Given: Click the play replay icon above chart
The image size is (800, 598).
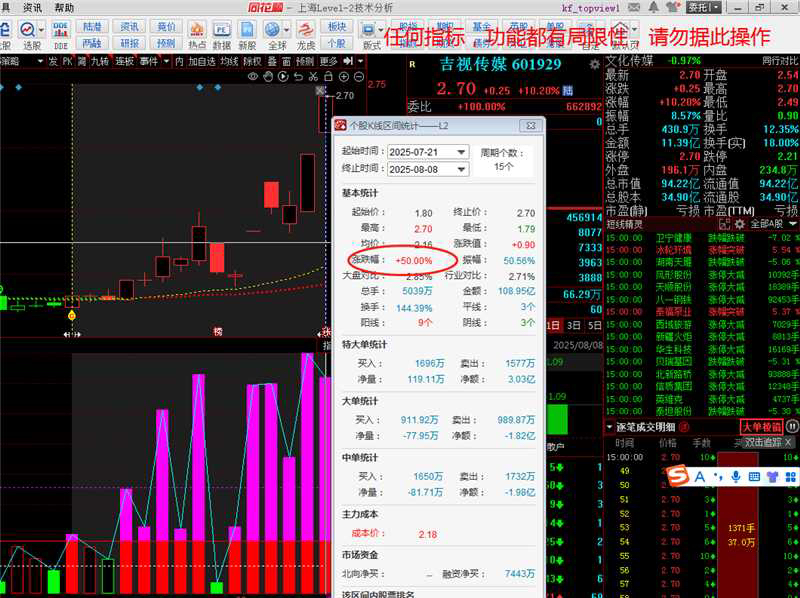Looking at the screenshot, I should [283, 77].
